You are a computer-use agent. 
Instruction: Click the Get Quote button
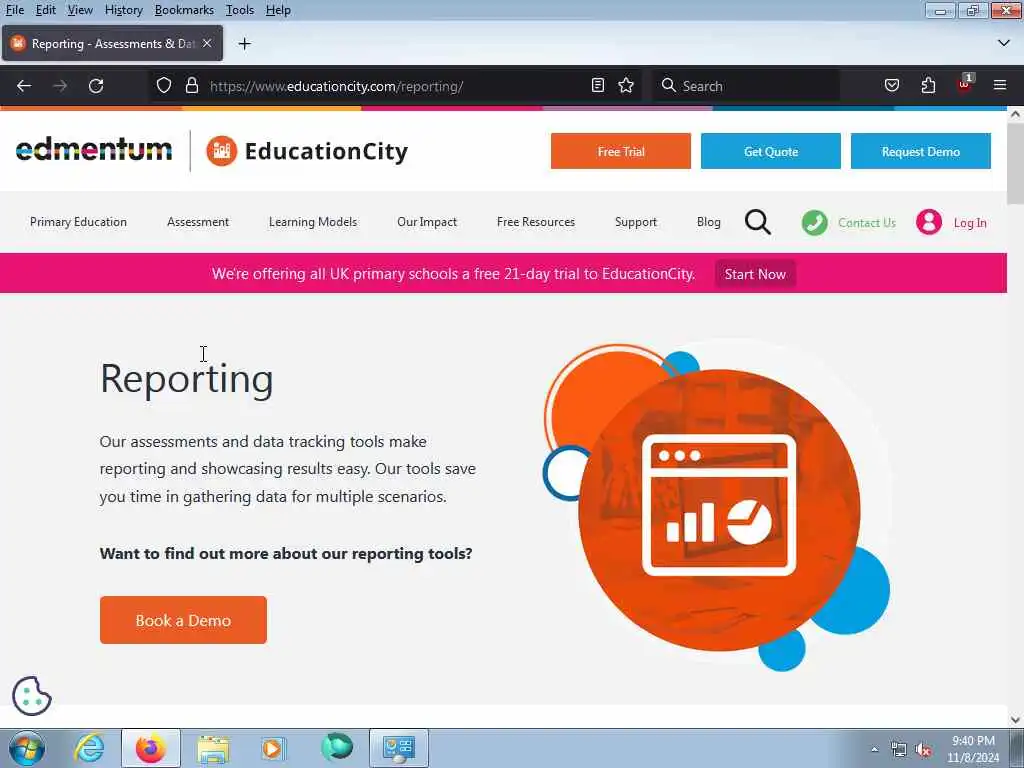[x=771, y=151]
